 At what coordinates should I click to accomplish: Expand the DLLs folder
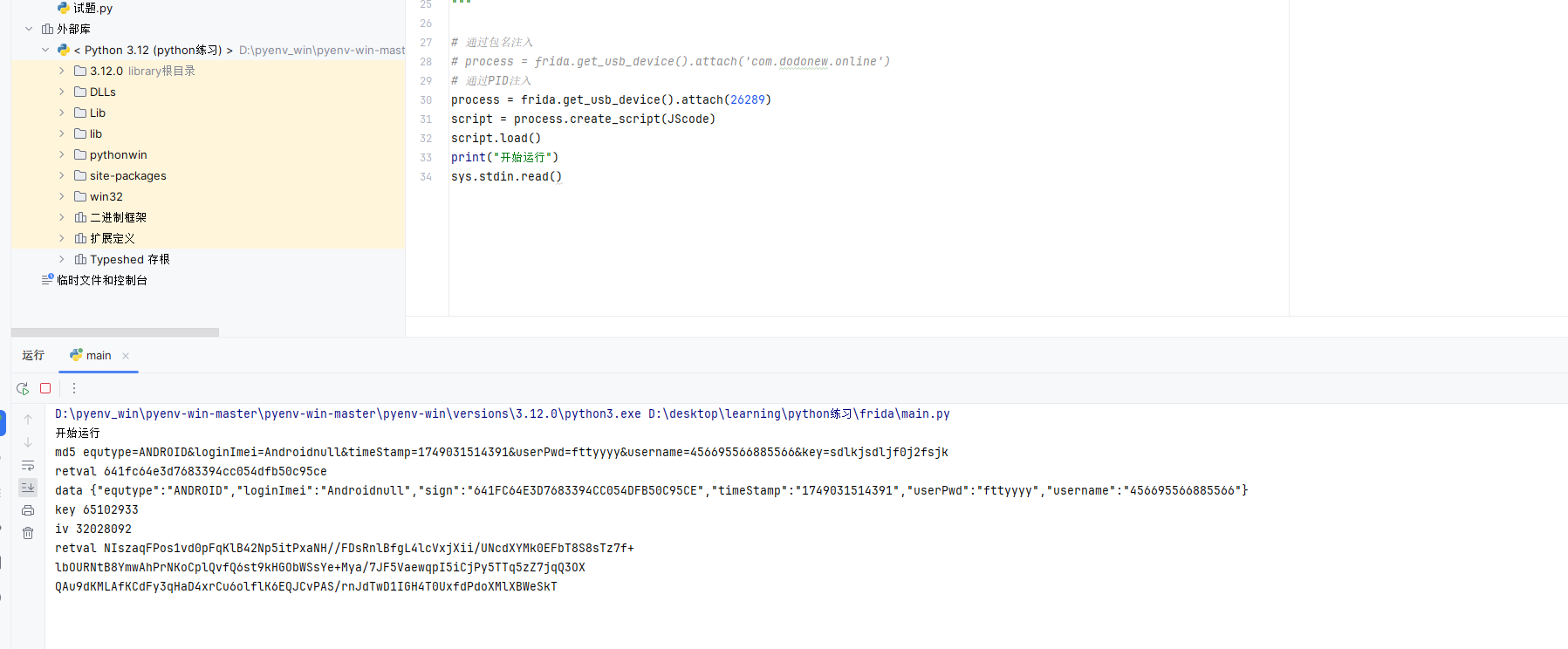[x=62, y=92]
